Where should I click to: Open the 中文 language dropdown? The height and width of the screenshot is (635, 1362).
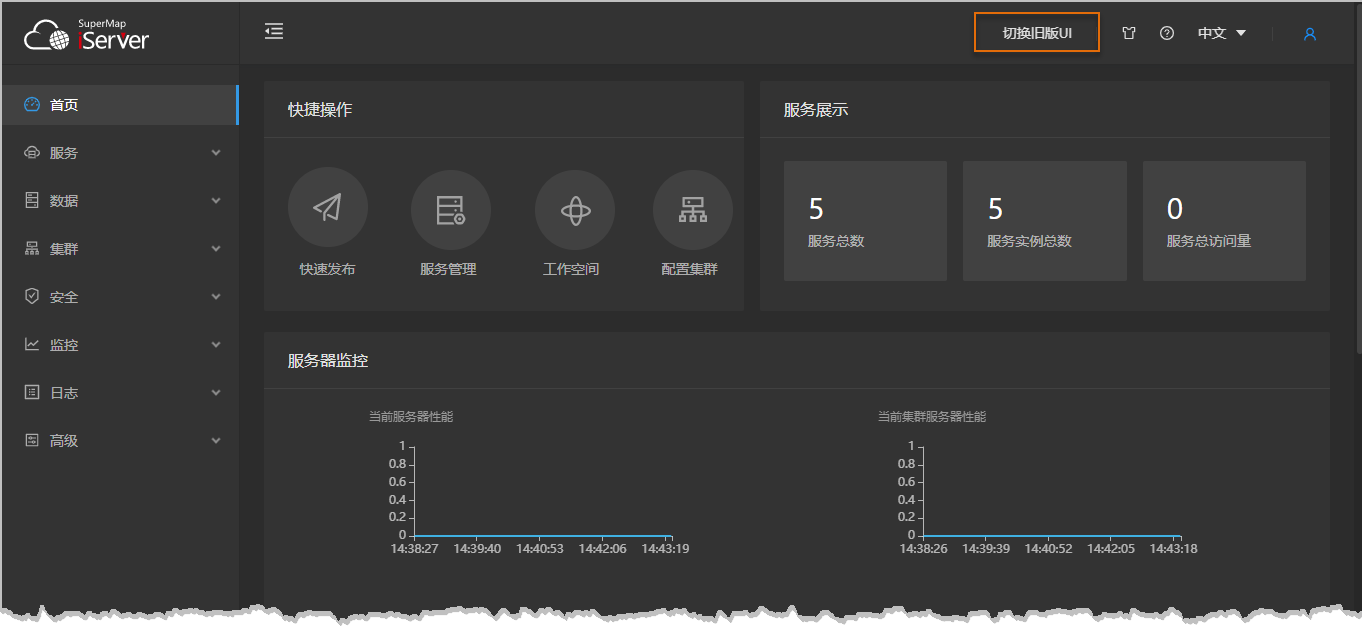tap(1222, 33)
